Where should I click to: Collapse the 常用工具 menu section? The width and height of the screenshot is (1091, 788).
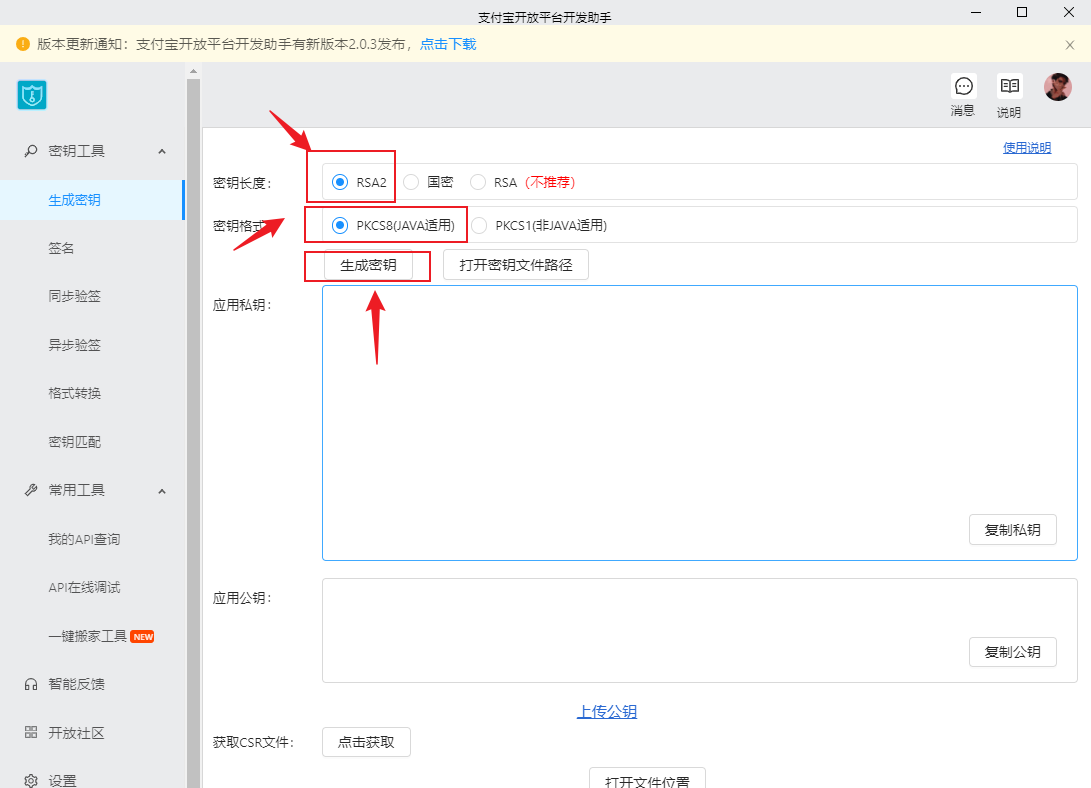click(x=162, y=490)
